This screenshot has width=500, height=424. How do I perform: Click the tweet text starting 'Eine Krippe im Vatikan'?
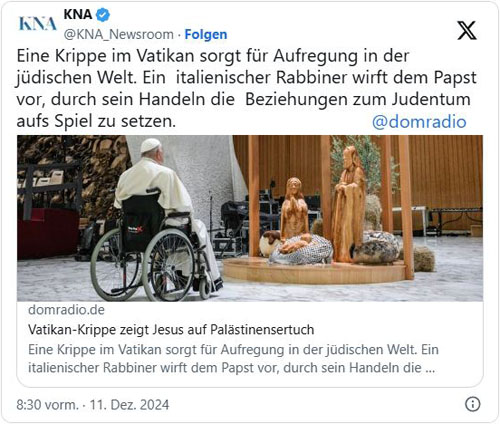tap(246, 88)
